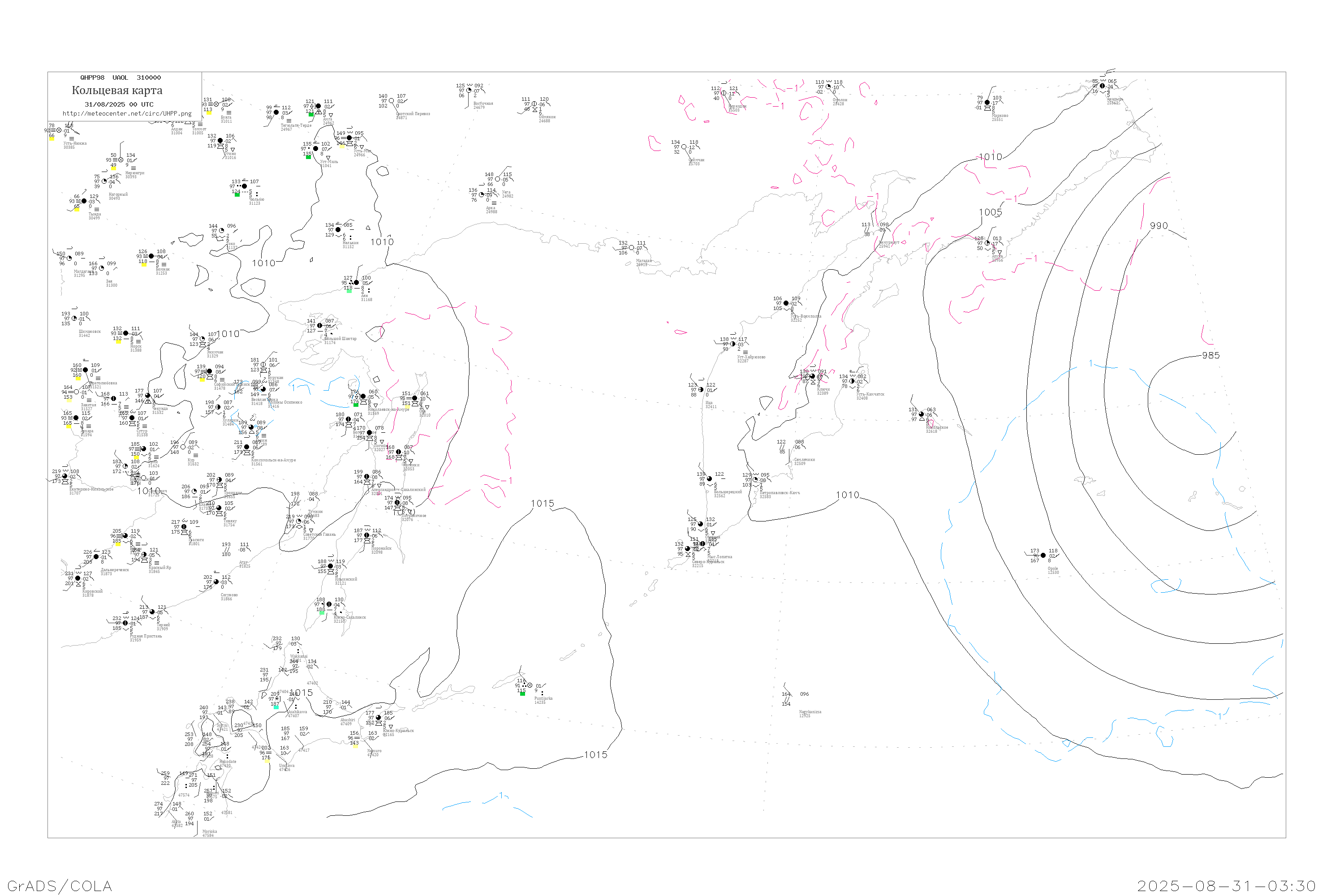Click the QHPP98 UAOL 310000 header code
1344x896 pixels.
(121, 78)
